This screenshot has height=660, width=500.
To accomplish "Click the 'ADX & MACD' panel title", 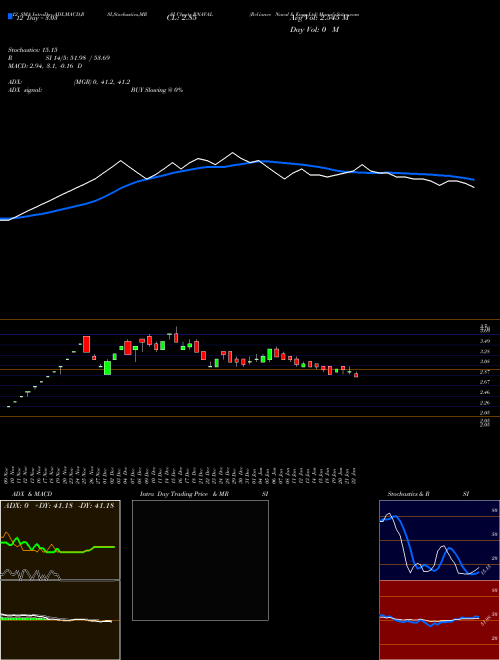I will 32,494.
